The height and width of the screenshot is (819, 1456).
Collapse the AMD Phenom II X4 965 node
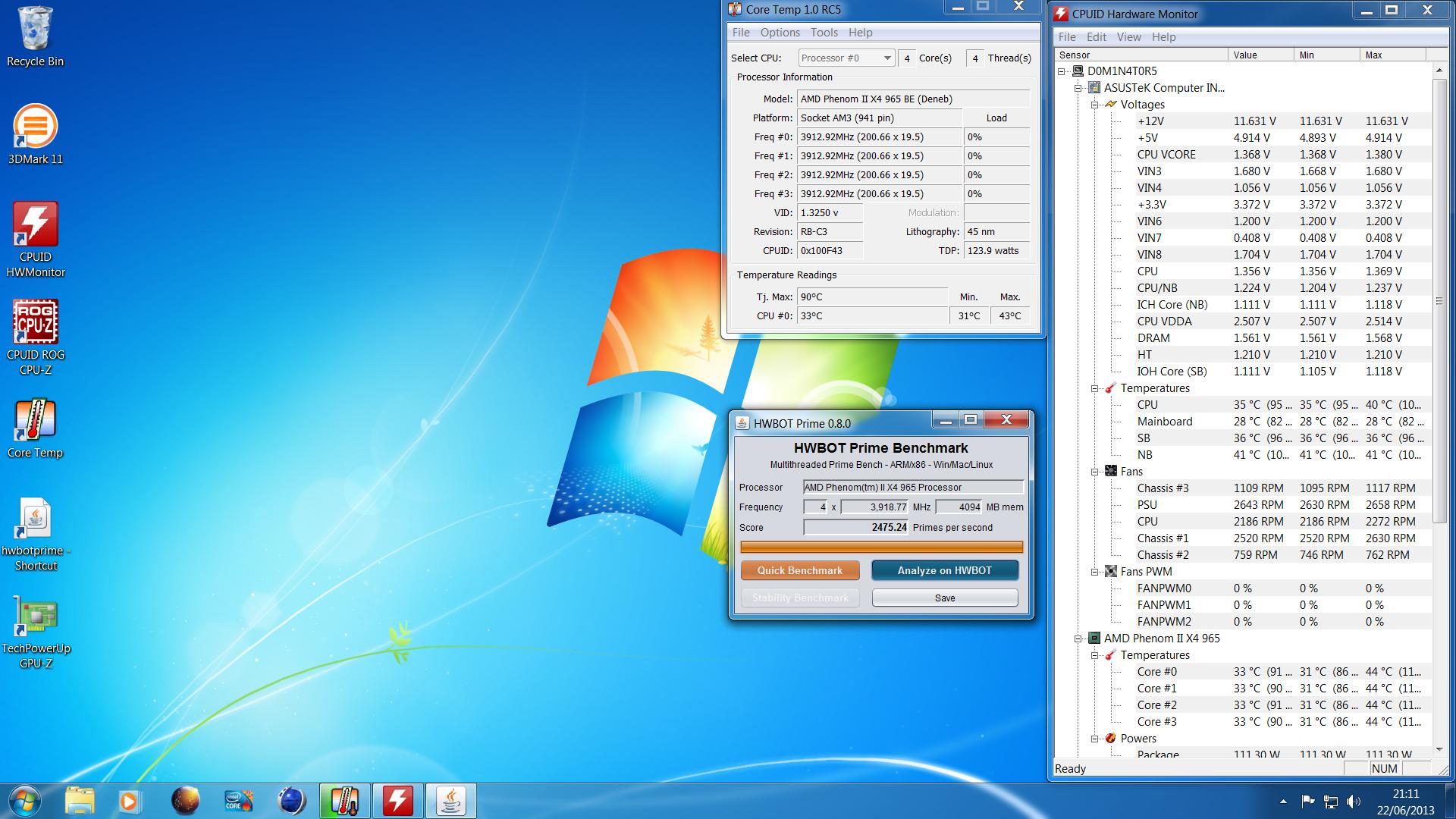pos(1078,639)
